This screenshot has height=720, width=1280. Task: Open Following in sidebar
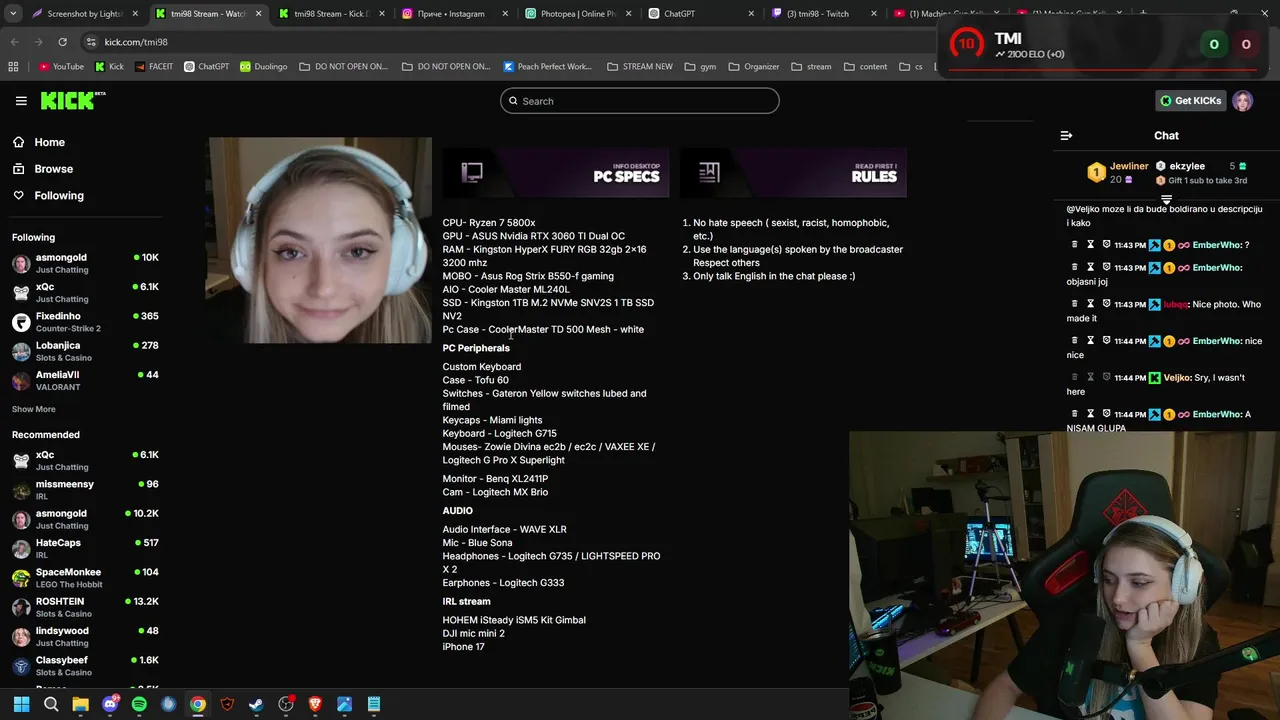coord(59,196)
